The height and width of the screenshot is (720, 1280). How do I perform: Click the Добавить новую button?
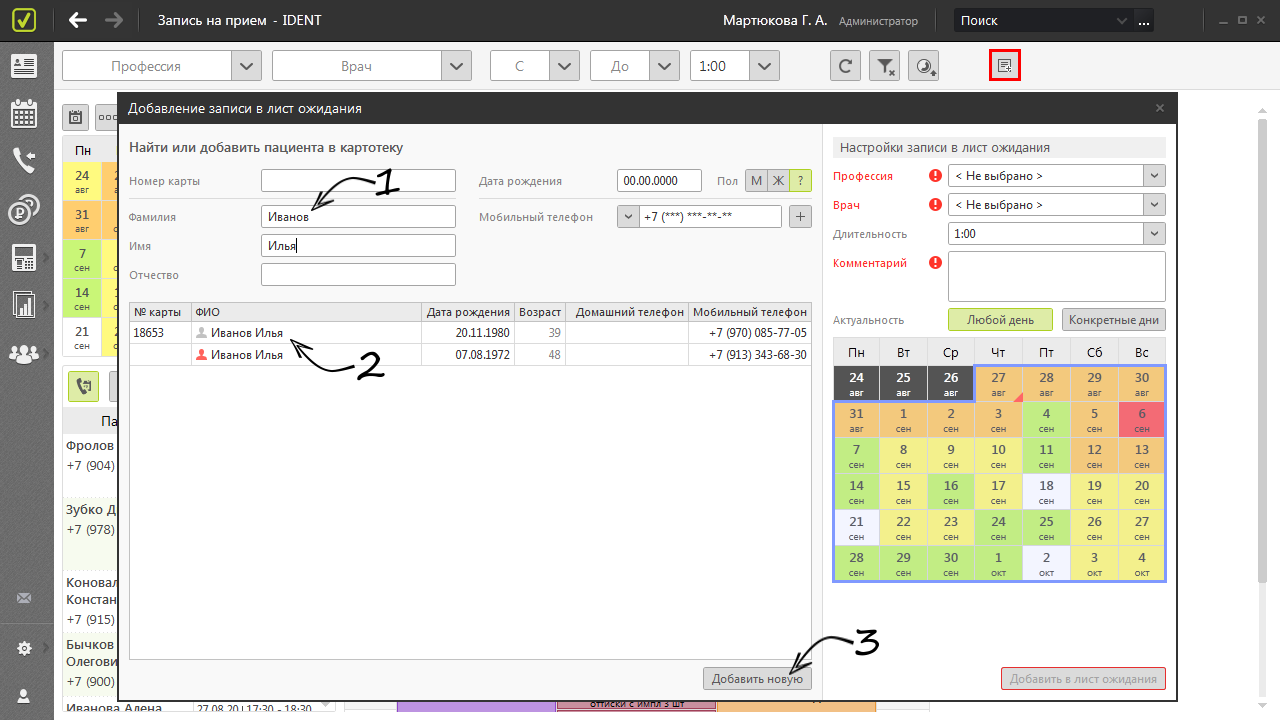757,679
